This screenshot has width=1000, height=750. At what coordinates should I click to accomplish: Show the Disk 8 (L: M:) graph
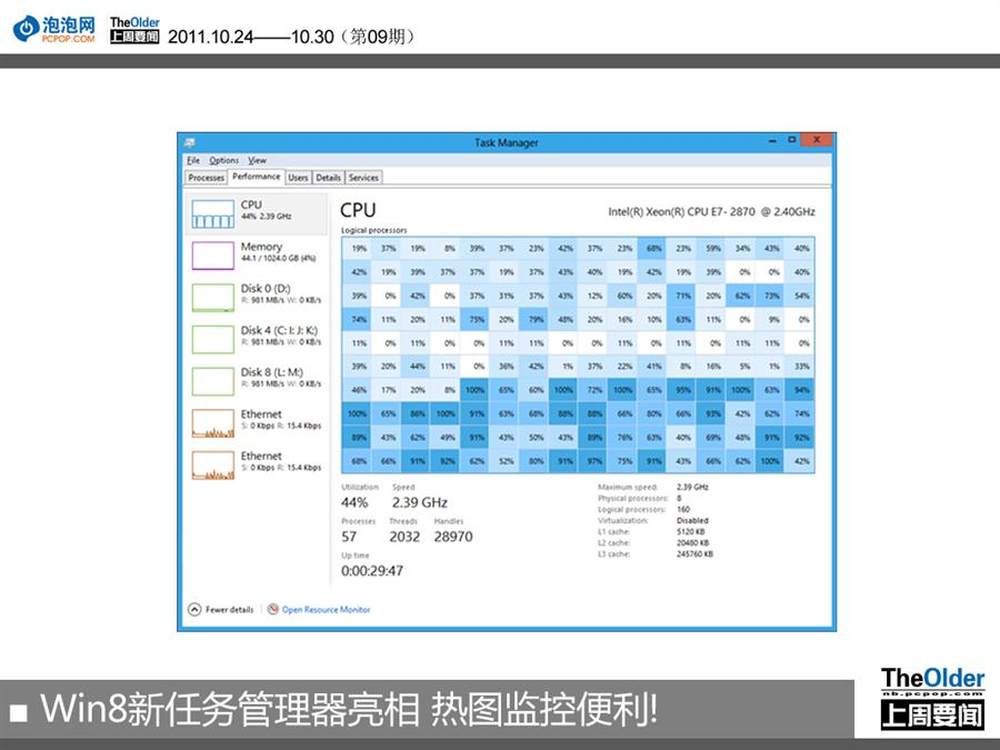coord(212,381)
